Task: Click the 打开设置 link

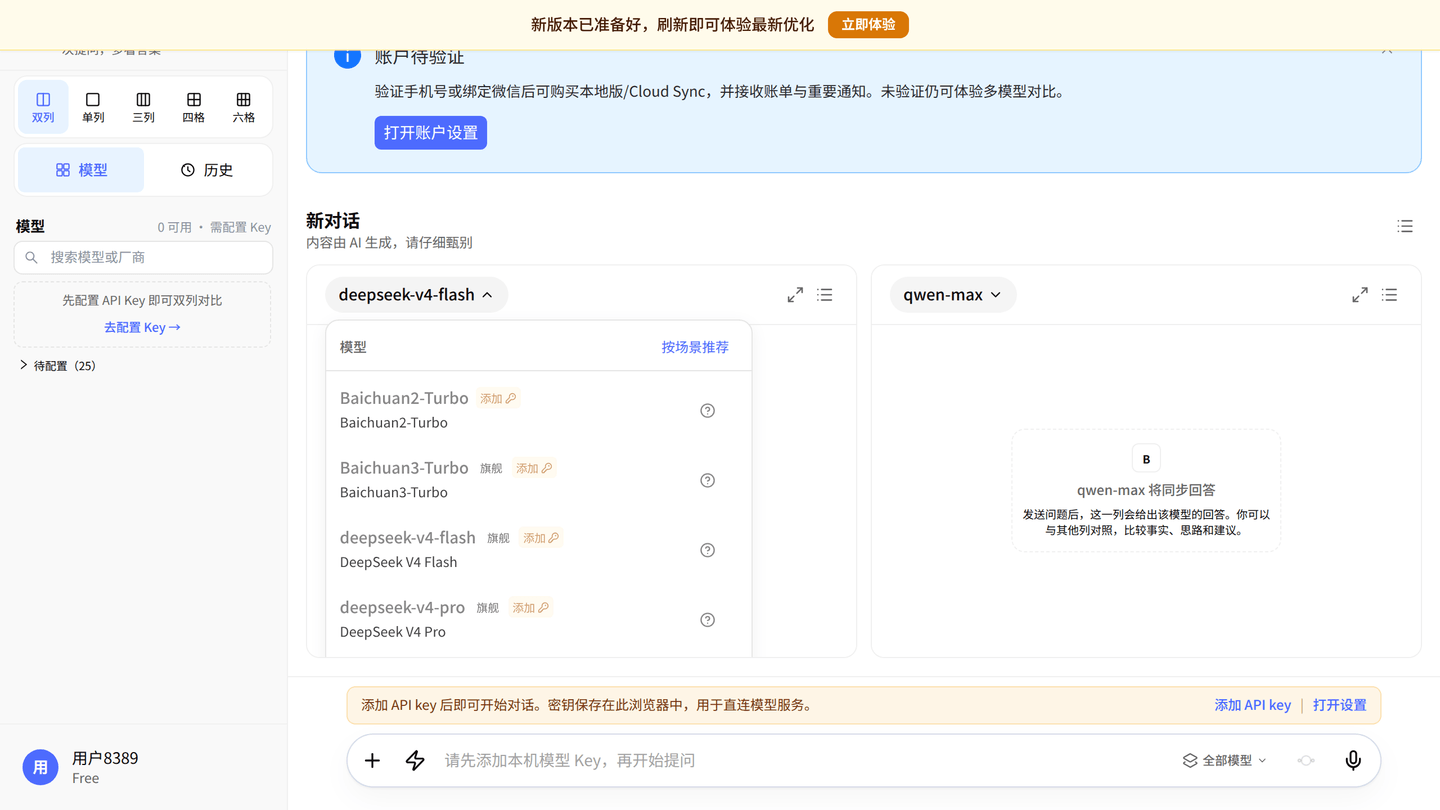Action: click(1339, 705)
